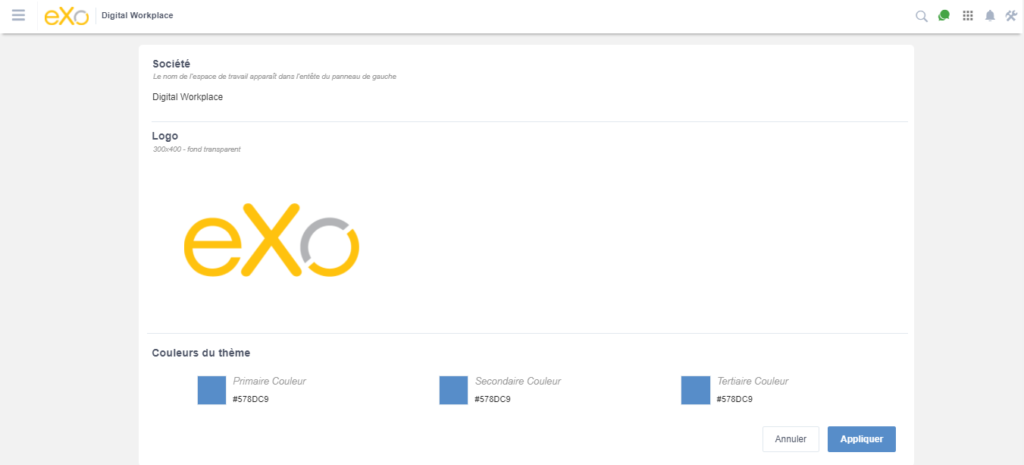Click the #578DC9 value under Secondaire Couleur
This screenshot has height=465, width=1024.
493,399
